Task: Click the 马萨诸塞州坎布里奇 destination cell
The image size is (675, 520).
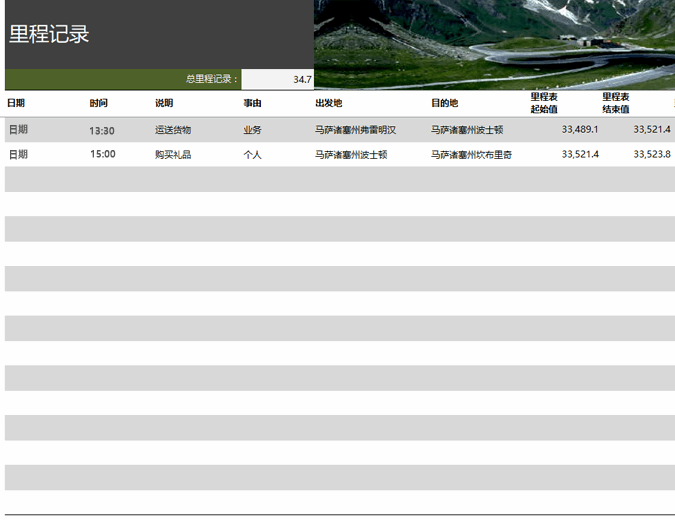Action: pyautogui.click(x=472, y=155)
